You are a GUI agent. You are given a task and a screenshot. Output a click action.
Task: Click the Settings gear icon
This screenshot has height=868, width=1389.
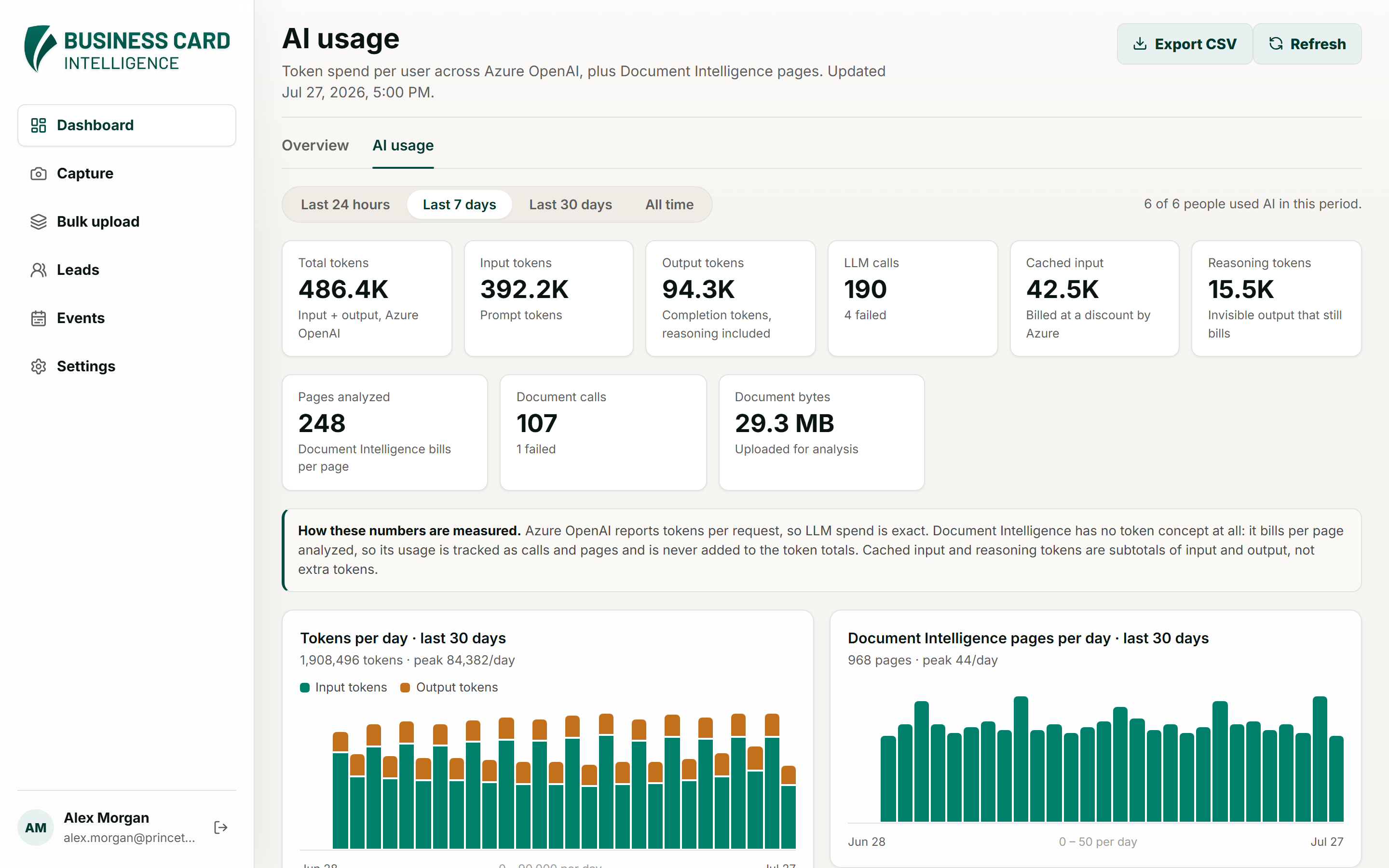(x=39, y=366)
